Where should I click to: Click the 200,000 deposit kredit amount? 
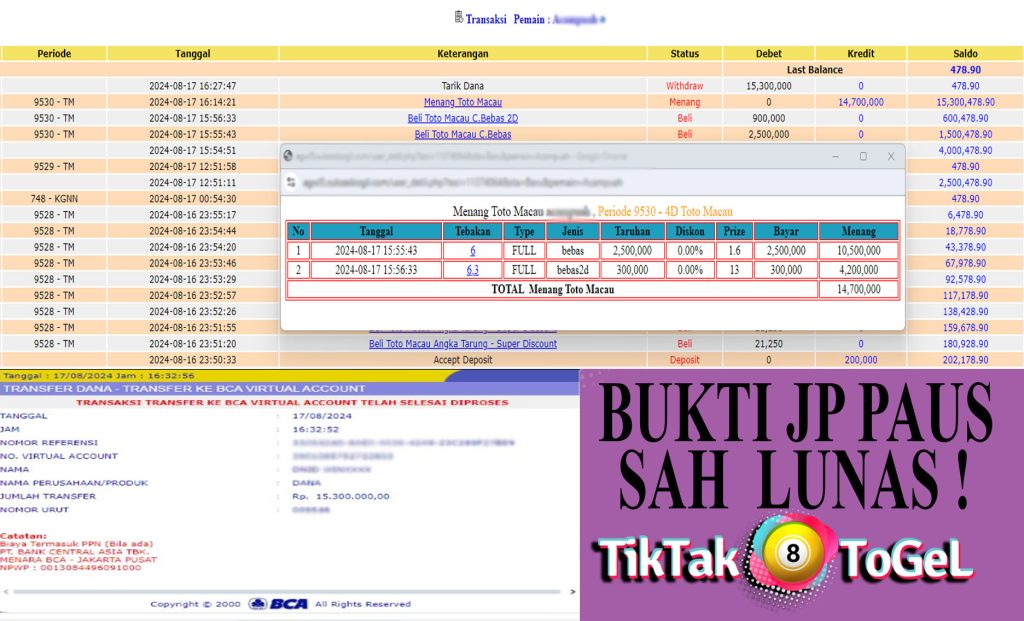(x=860, y=360)
